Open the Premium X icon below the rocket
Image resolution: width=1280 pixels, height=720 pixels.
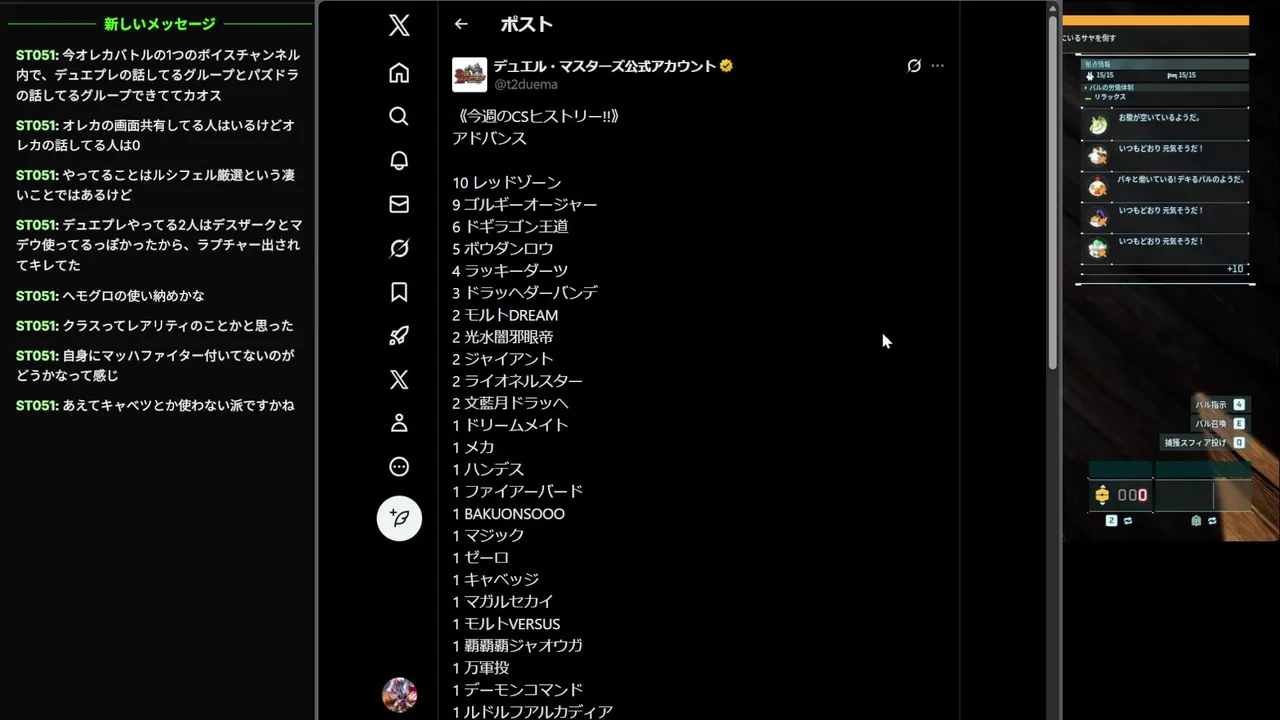[399, 379]
